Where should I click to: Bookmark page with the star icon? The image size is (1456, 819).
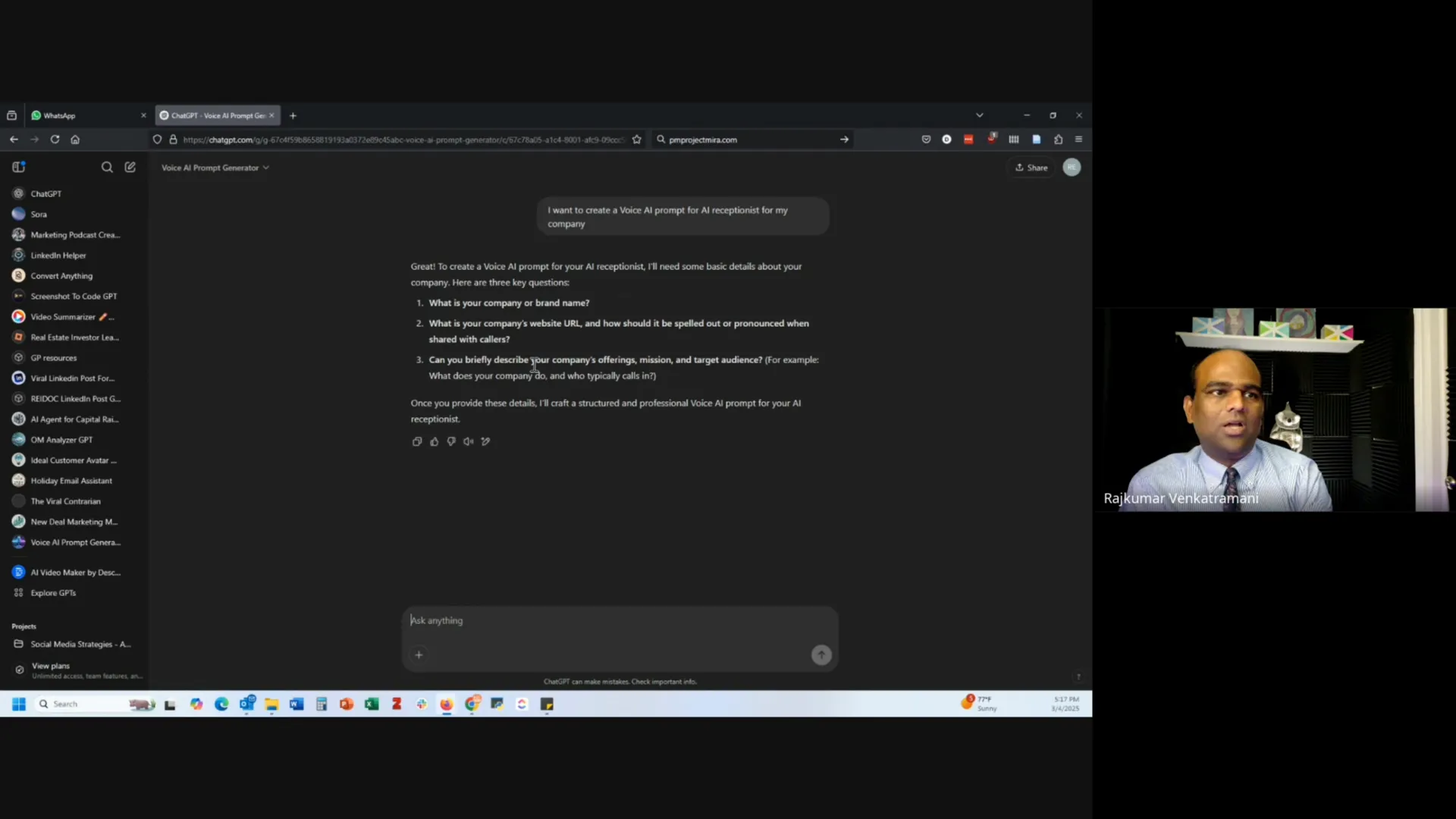coord(637,140)
